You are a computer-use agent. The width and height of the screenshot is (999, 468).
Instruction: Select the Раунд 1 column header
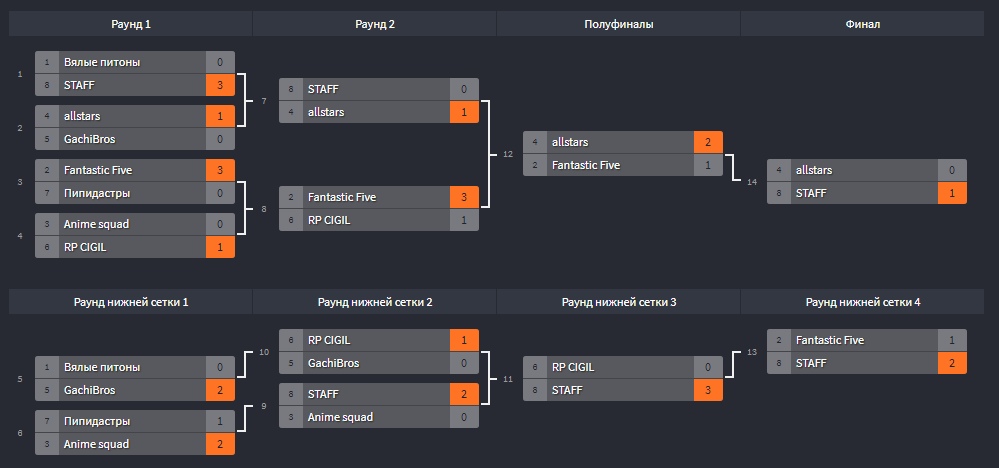point(131,24)
